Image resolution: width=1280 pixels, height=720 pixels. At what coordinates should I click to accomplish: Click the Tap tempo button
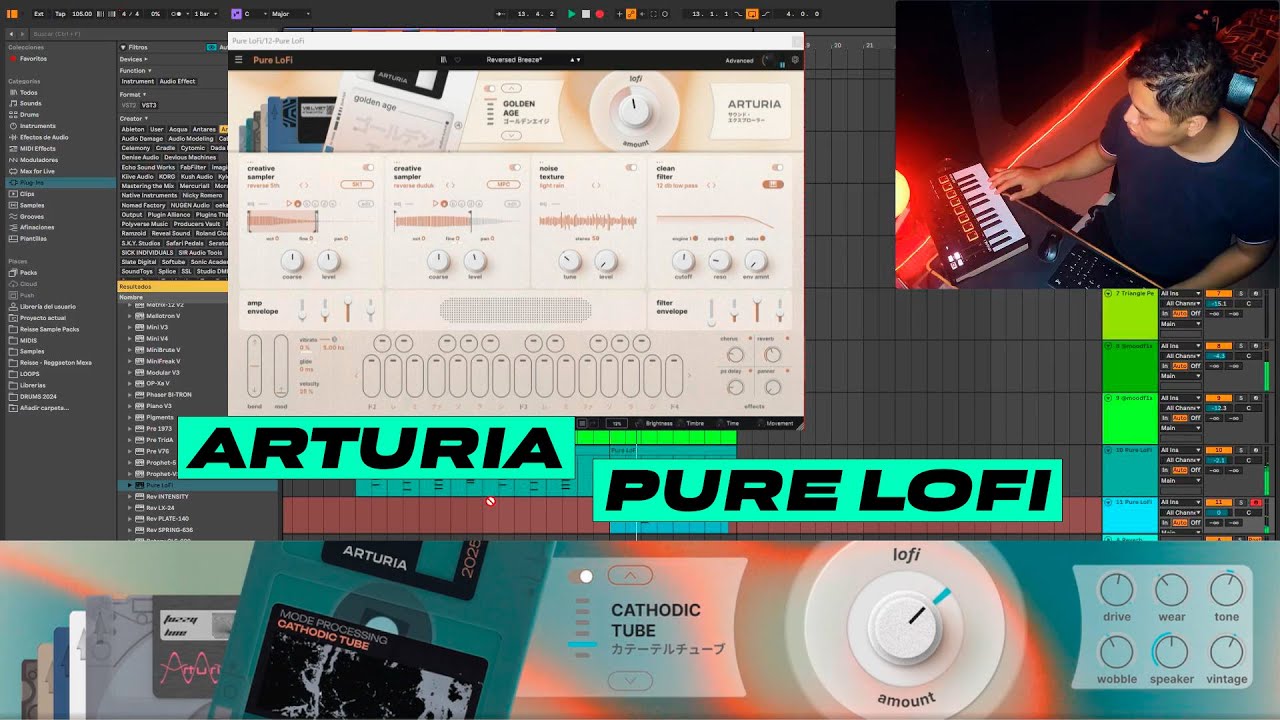tap(60, 14)
